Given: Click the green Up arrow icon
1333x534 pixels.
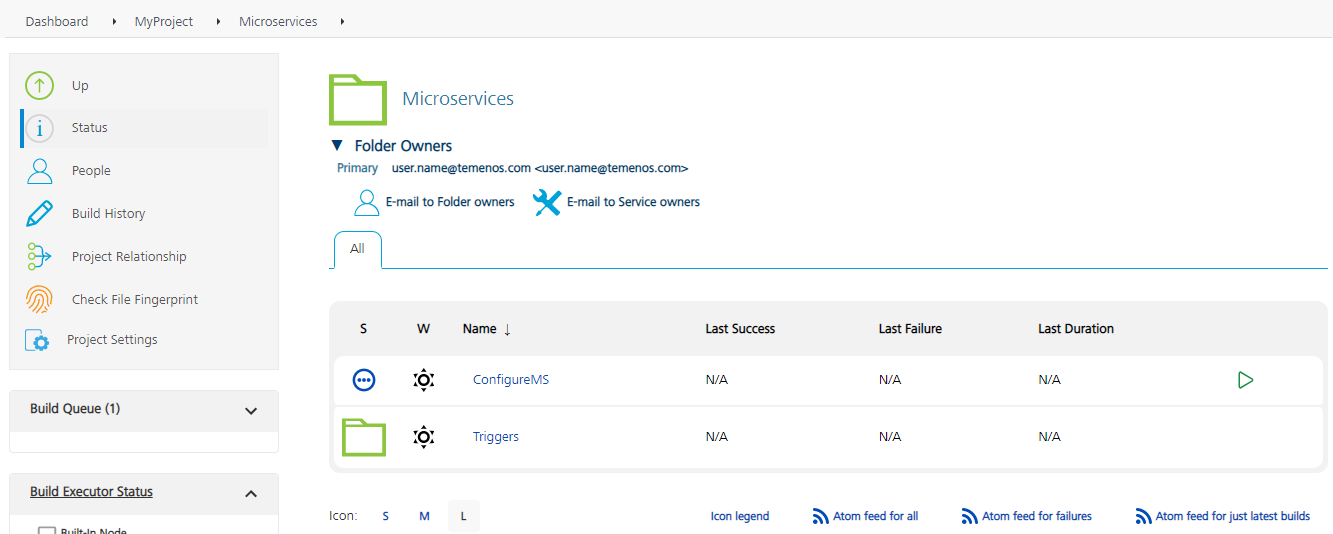Looking at the screenshot, I should pos(39,86).
